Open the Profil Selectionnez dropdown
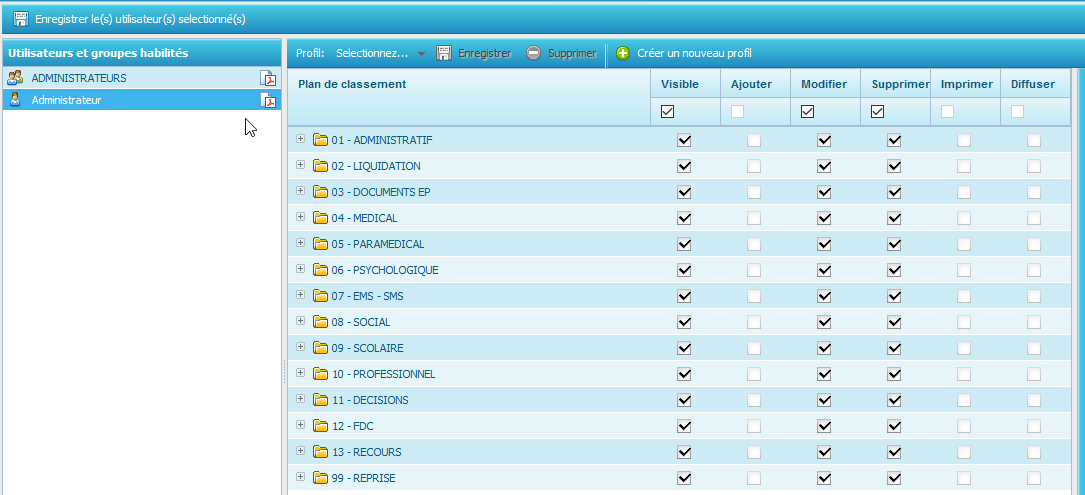This screenshot has height=495, width=1085. pyautogui.click(x=421, y=53)
